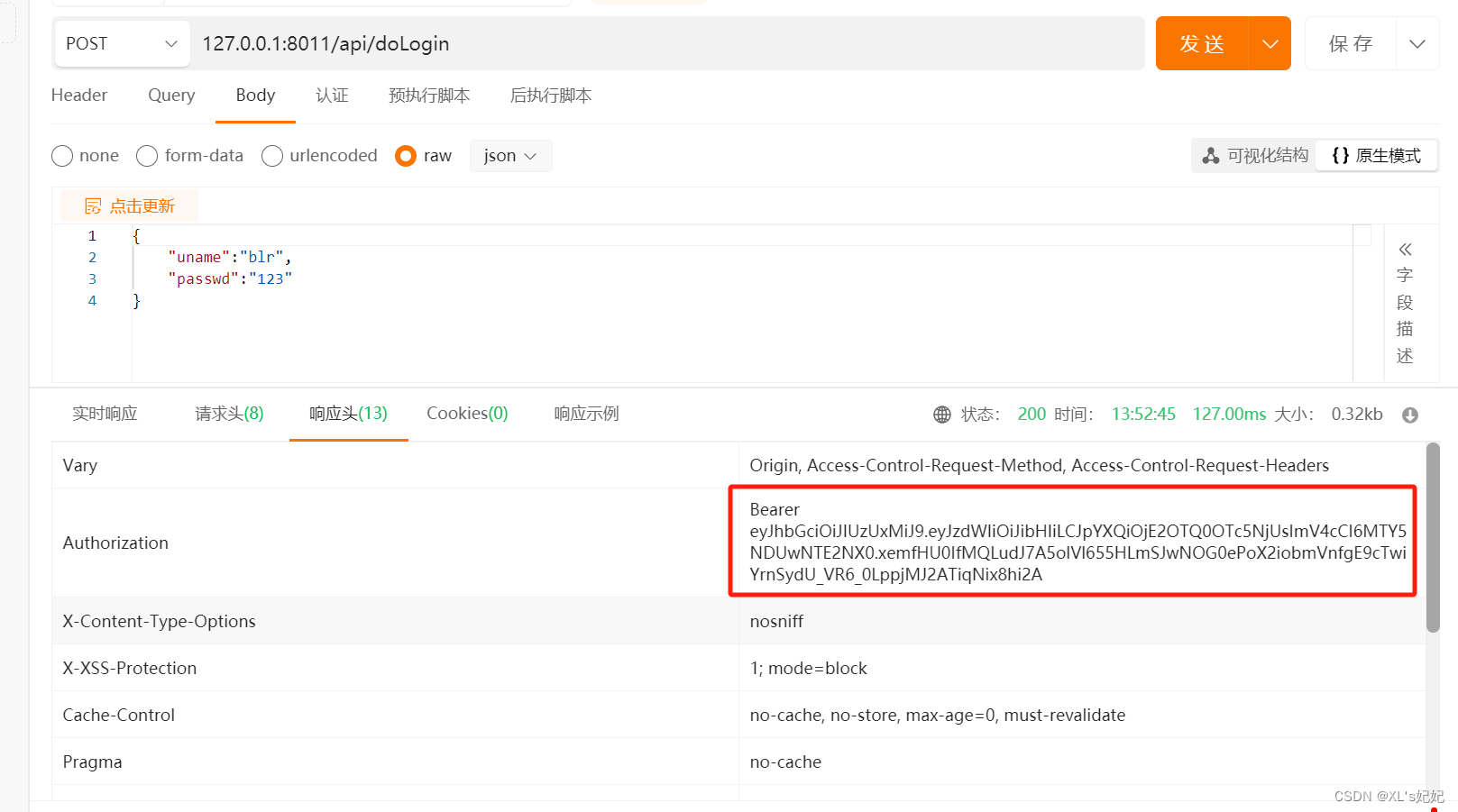Screen dimensions: 1458x812
Task: Click the nosniff value cell
Action: (x=1081, y=621)
